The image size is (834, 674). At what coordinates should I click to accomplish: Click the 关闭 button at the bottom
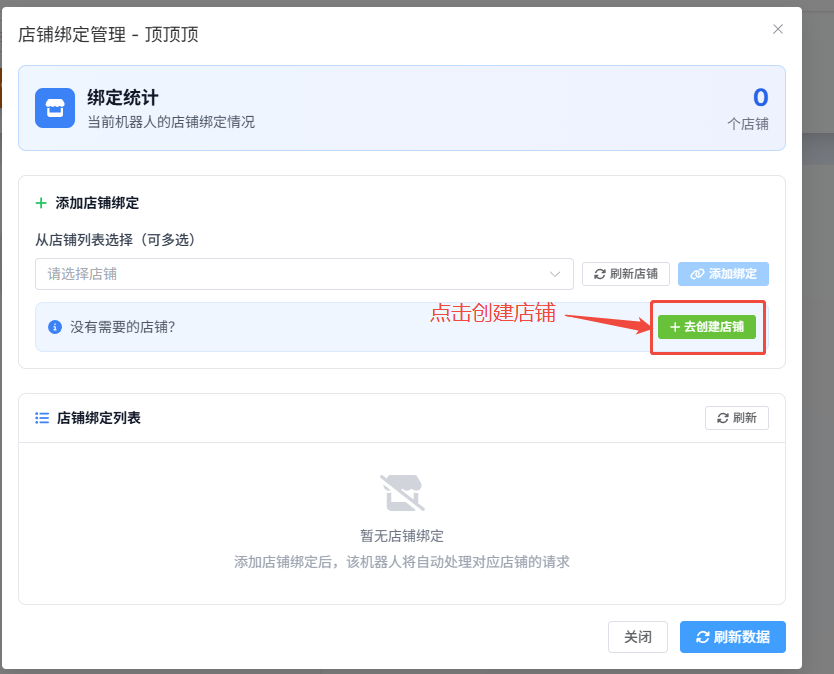(x=638, y=637)
